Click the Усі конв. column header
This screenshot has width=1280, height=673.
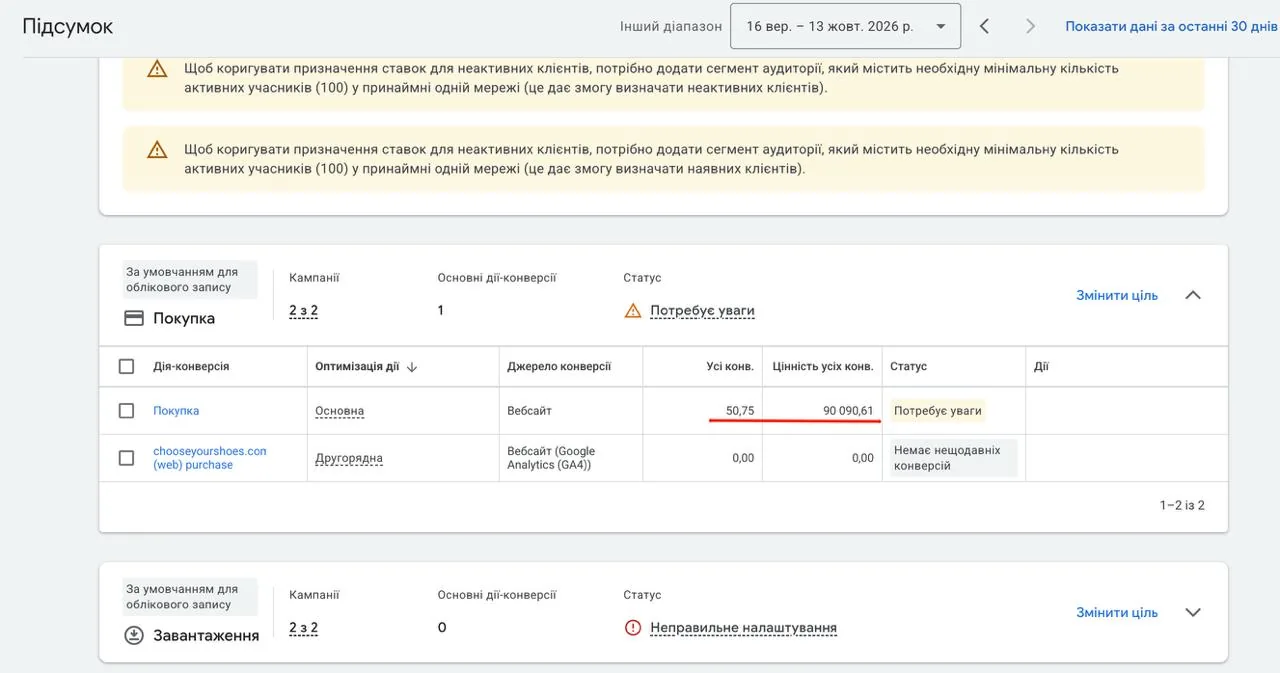[x=730, y=367]
